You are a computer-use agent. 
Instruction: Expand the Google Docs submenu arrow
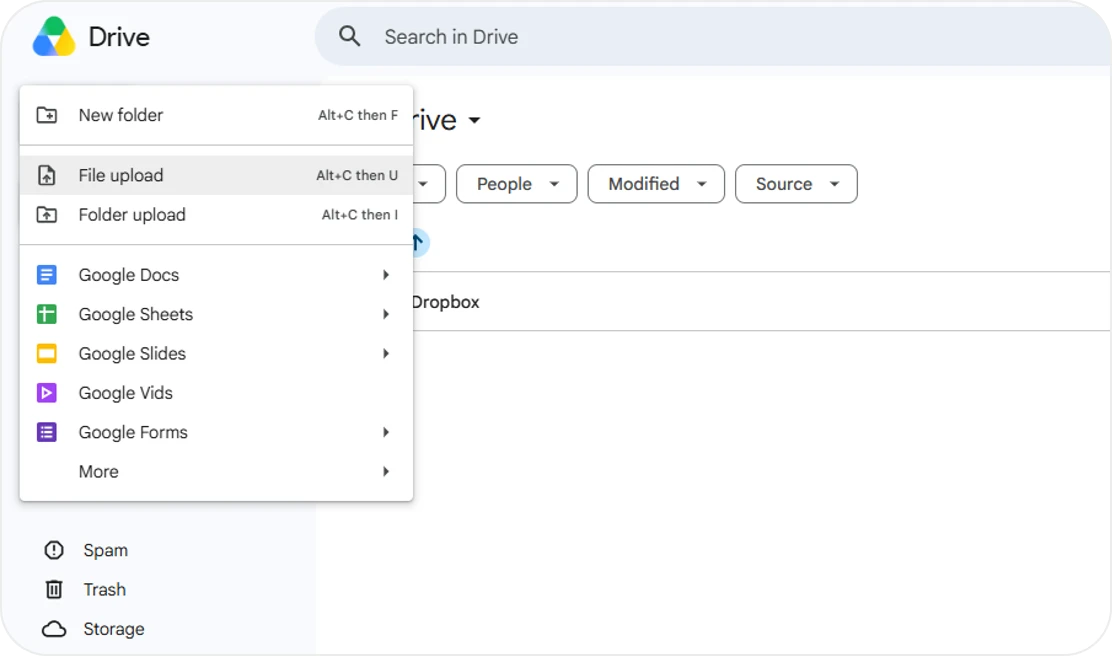pos(386,274)
